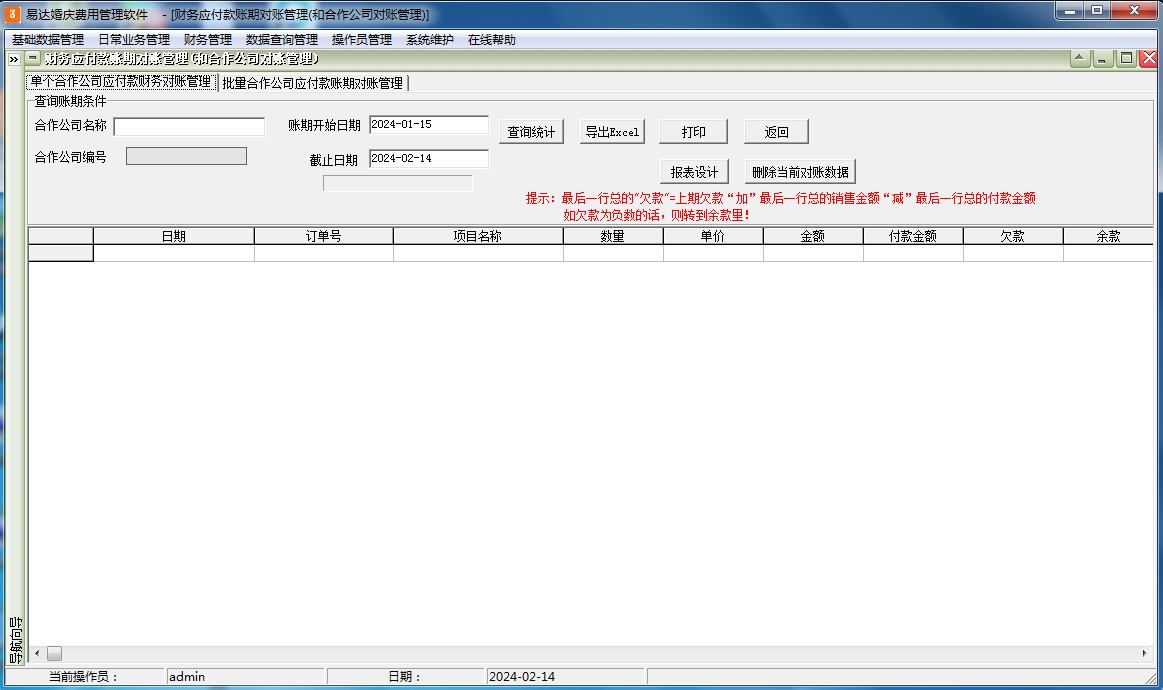1163x690 pixels.
Task: Switch to 单个合作公司应付款财务对账管理 tab
Action: [x=121, y=82]
